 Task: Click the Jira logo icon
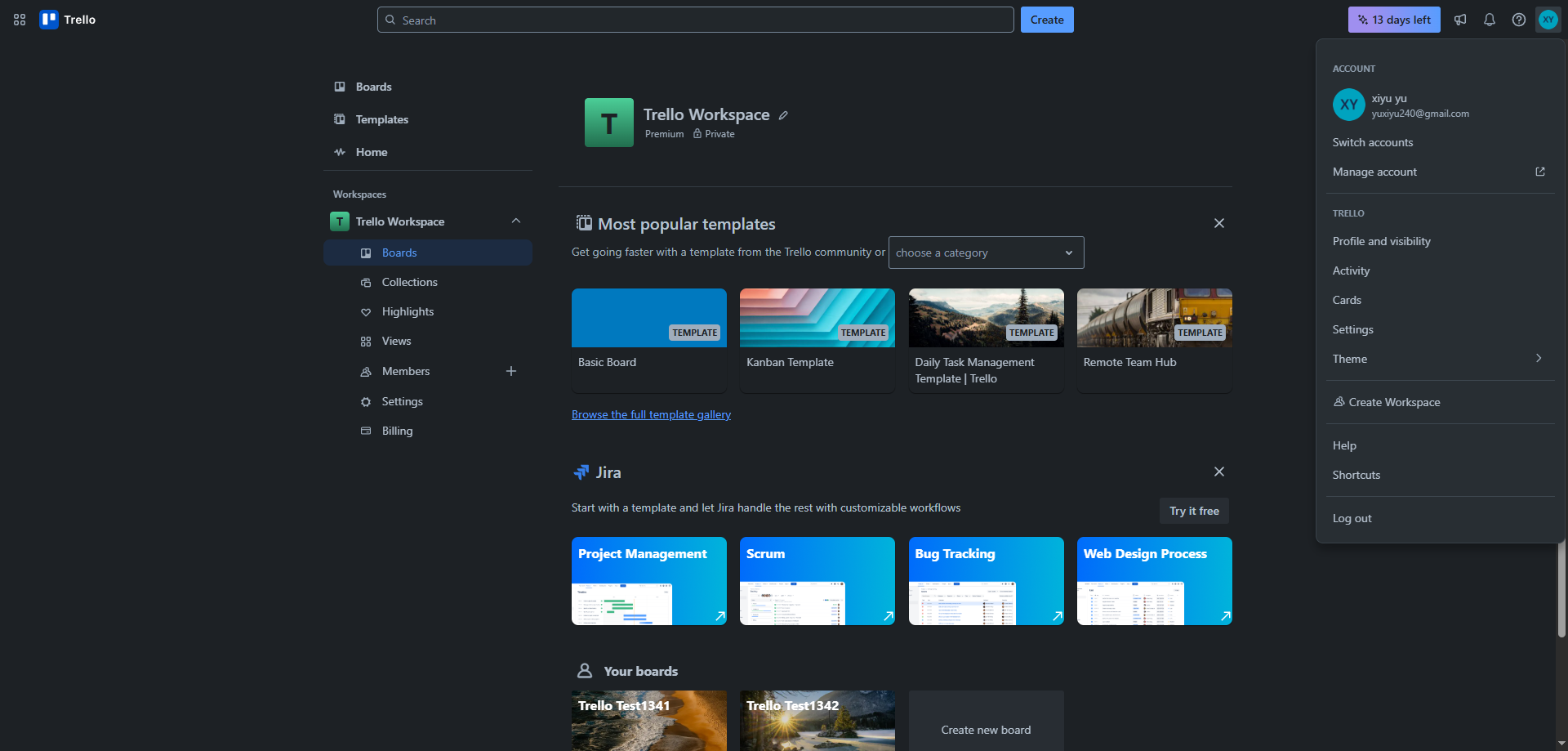tap(581, 472)
